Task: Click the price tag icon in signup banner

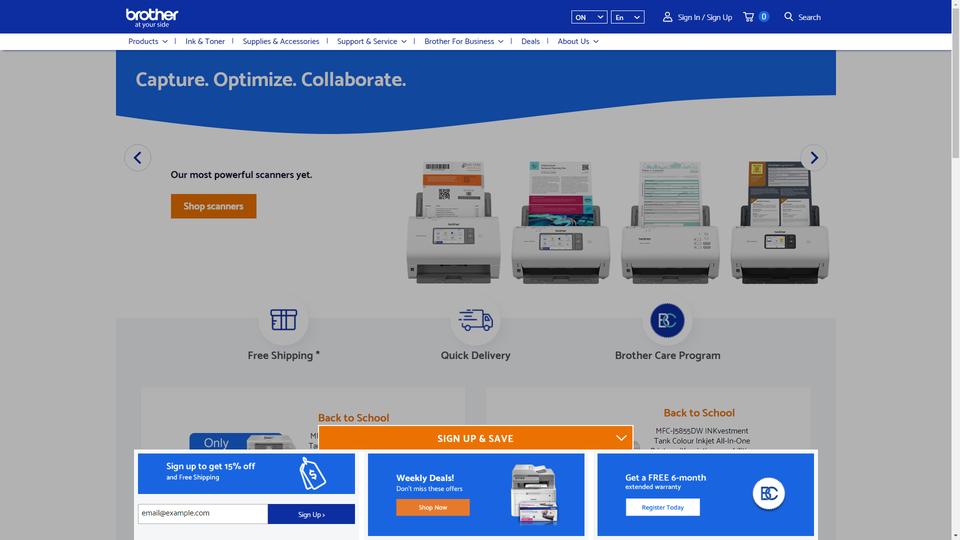Action: (312, 473)
